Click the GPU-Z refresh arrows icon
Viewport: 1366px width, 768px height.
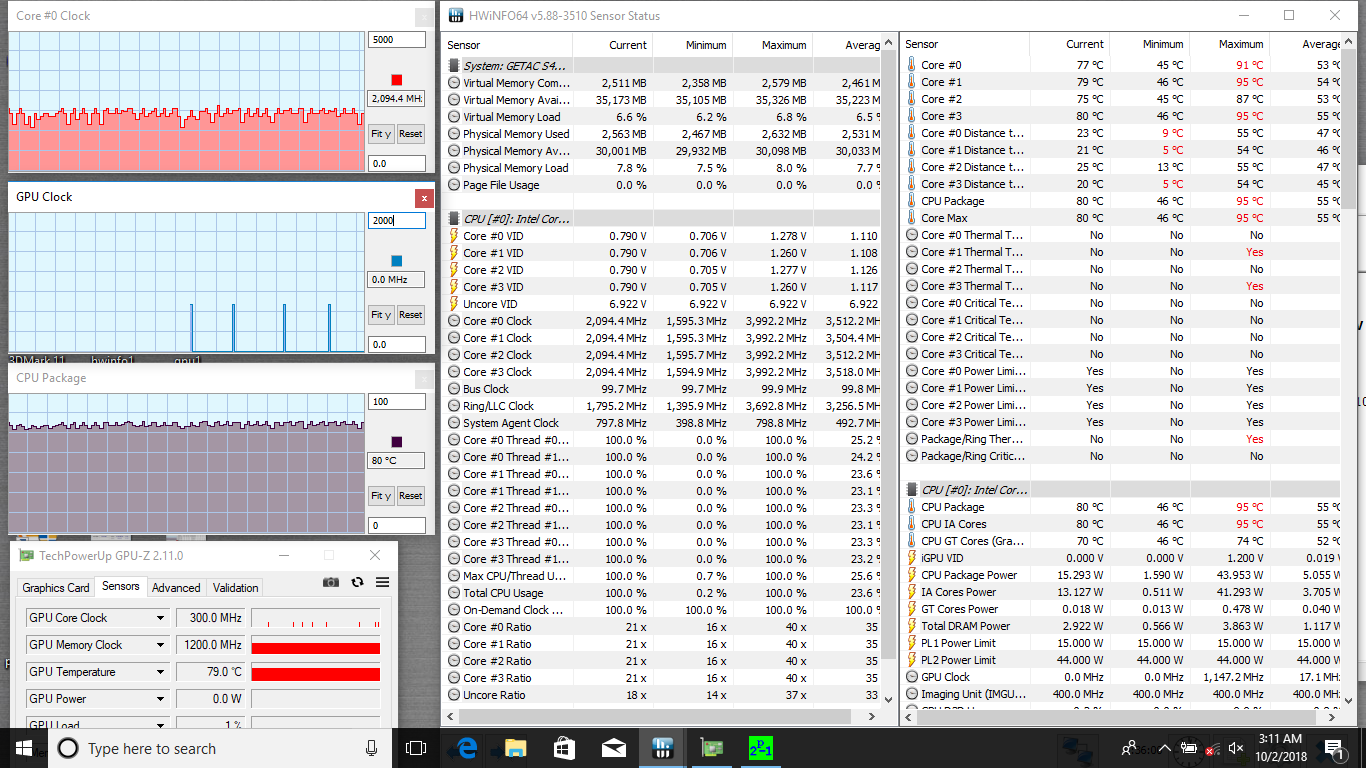(357, 582)
